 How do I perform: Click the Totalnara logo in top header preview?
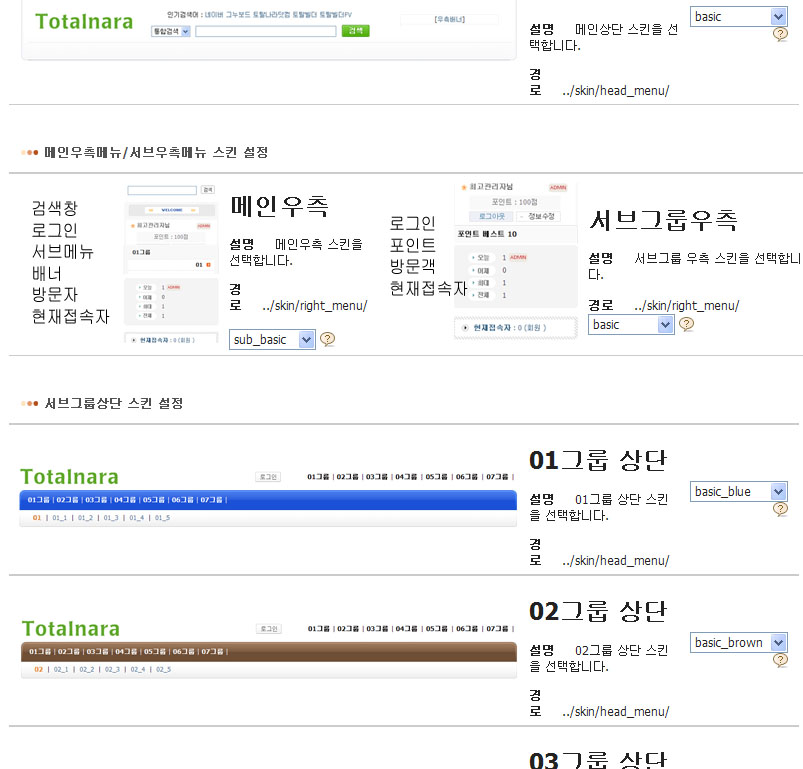84,22
